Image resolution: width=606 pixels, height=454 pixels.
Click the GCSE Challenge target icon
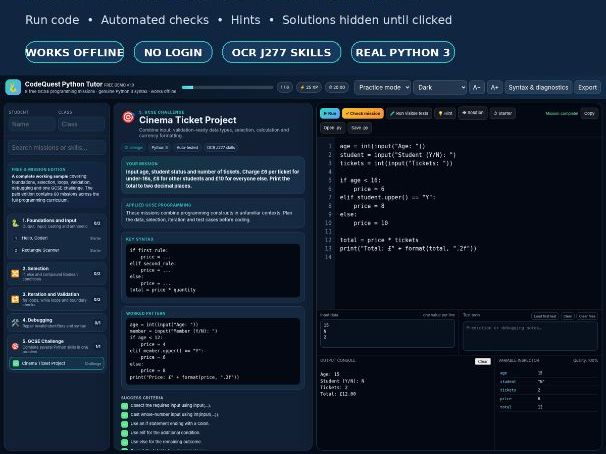click(x=15, y=346)
